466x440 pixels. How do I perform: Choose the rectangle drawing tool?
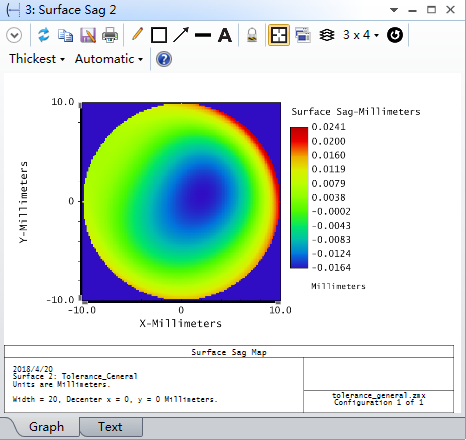(x=159, y=35)
